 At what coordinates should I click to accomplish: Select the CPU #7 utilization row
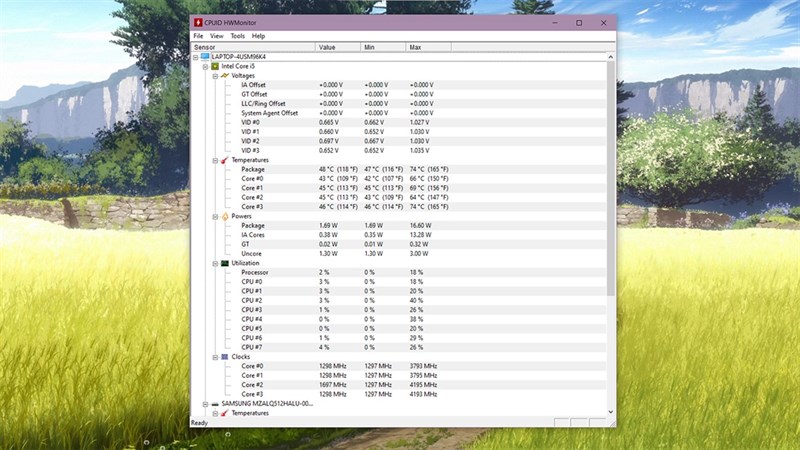(423, 347)
